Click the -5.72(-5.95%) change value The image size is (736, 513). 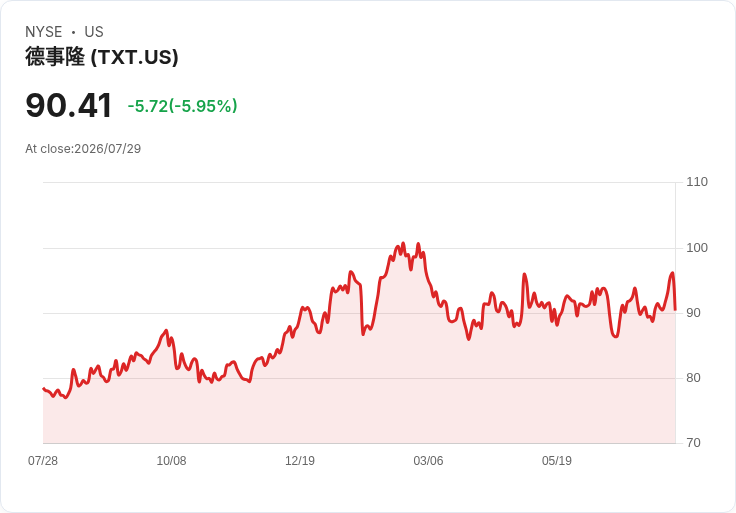(183, 106)
